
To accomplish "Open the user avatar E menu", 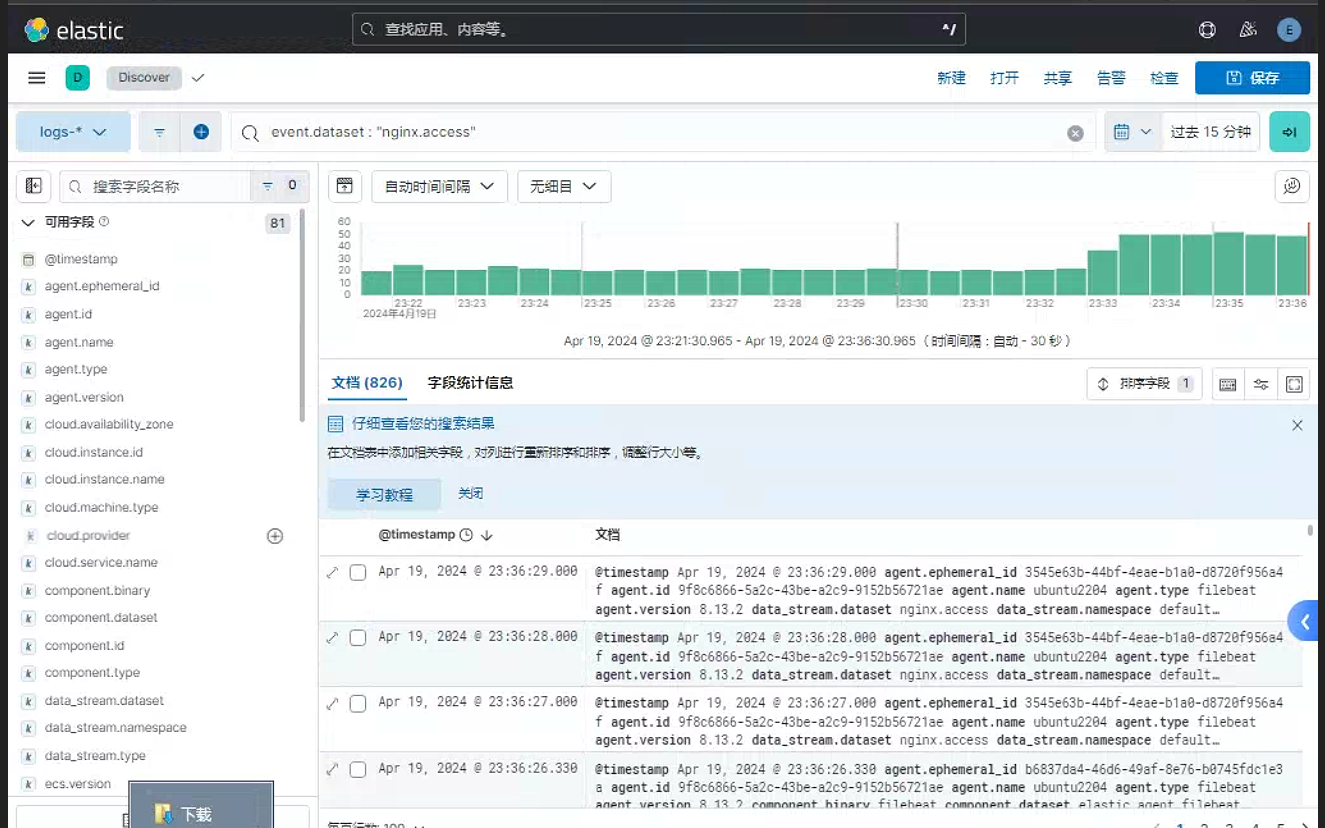I will (1289, 30).
